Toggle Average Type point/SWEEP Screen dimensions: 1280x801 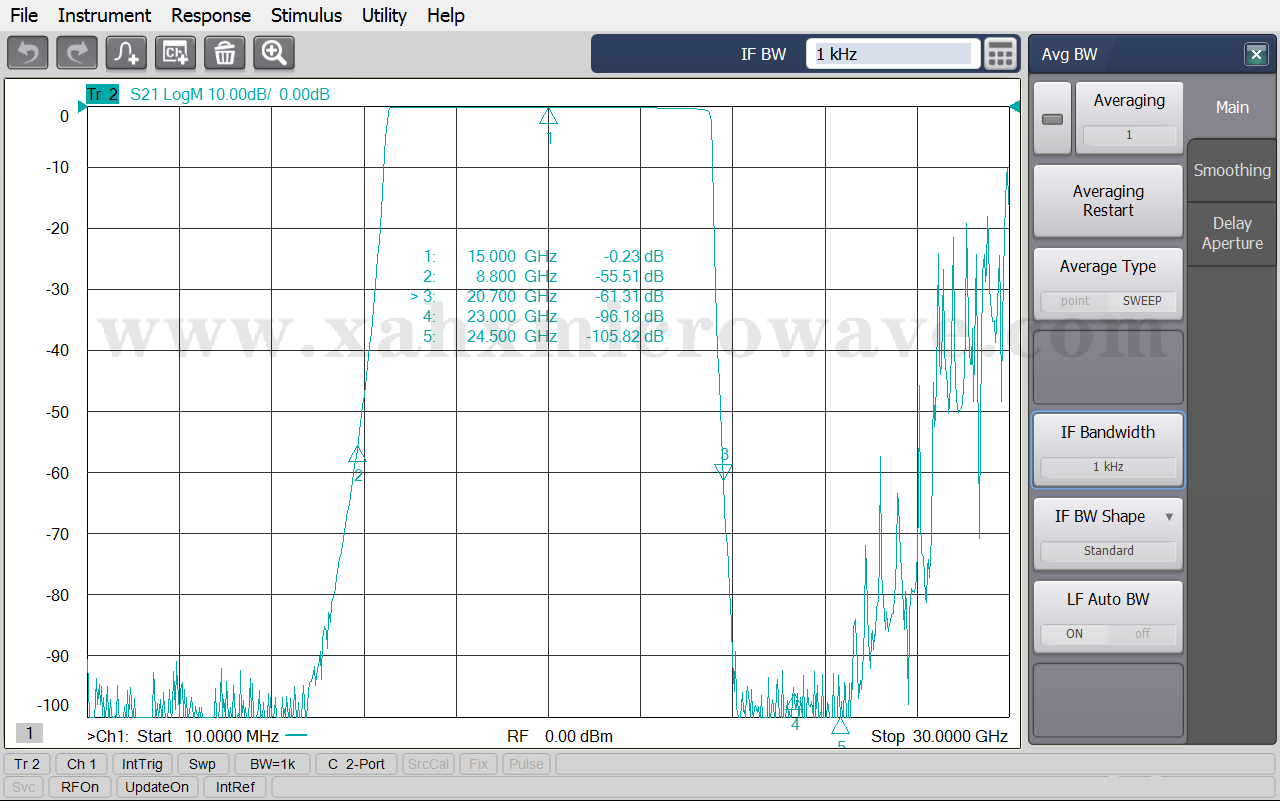[1108, 284]
